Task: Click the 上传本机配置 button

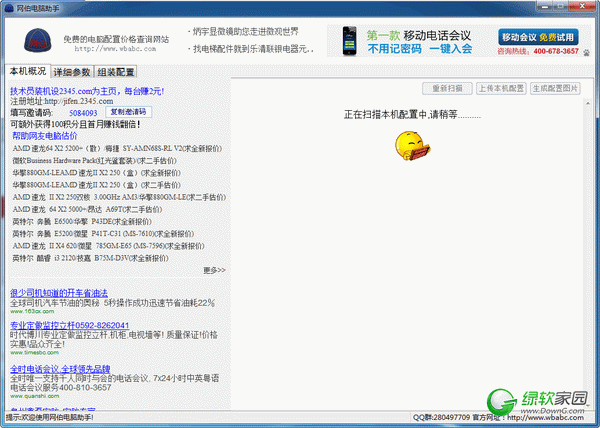Action: click(501, 89)
